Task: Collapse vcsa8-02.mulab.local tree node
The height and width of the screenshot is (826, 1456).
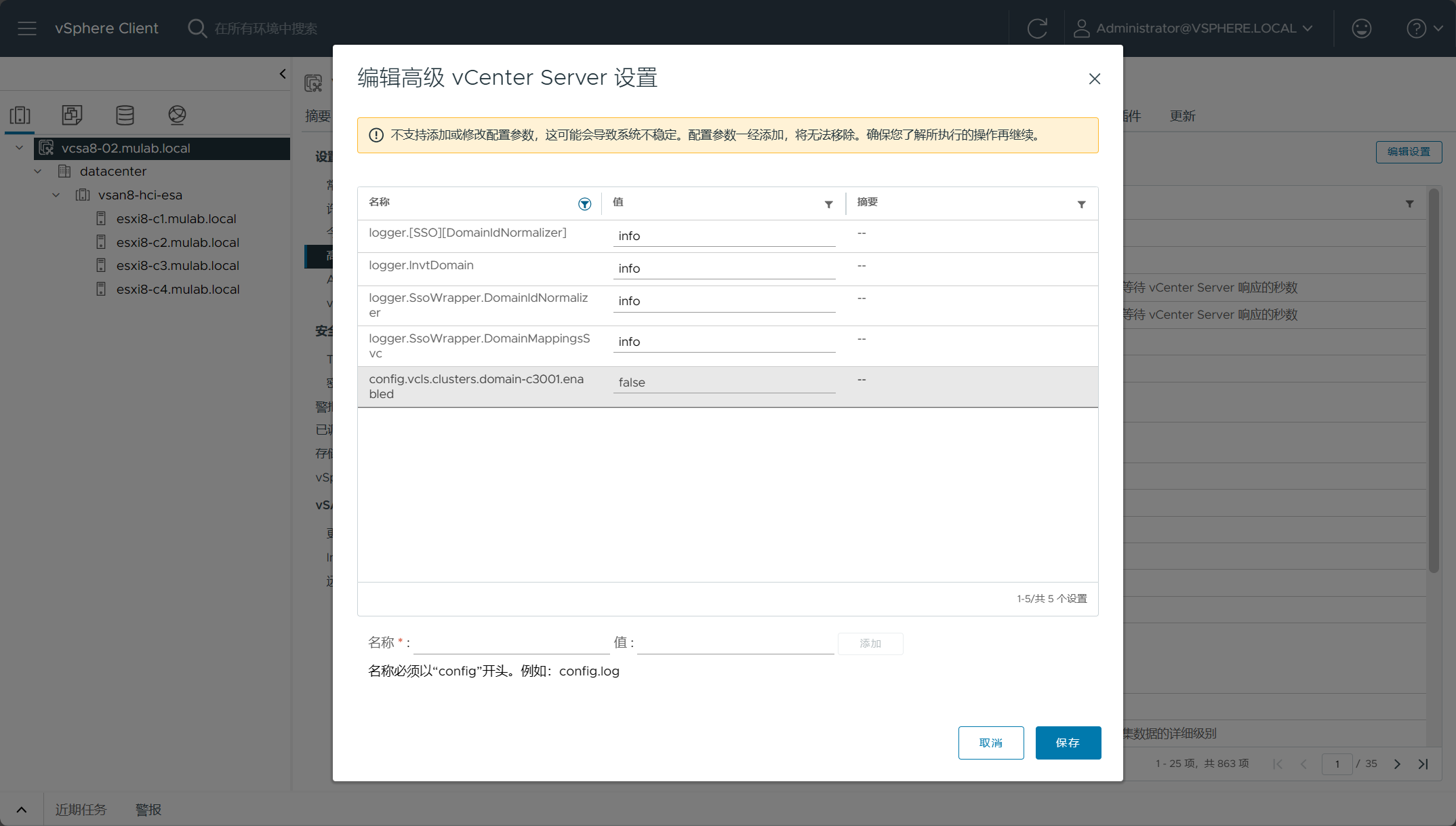Action: 19,148
